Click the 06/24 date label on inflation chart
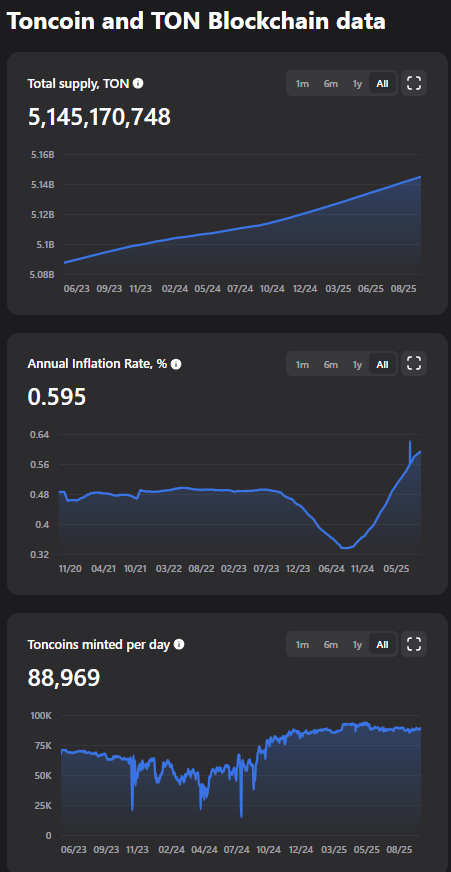 [332, 569]
